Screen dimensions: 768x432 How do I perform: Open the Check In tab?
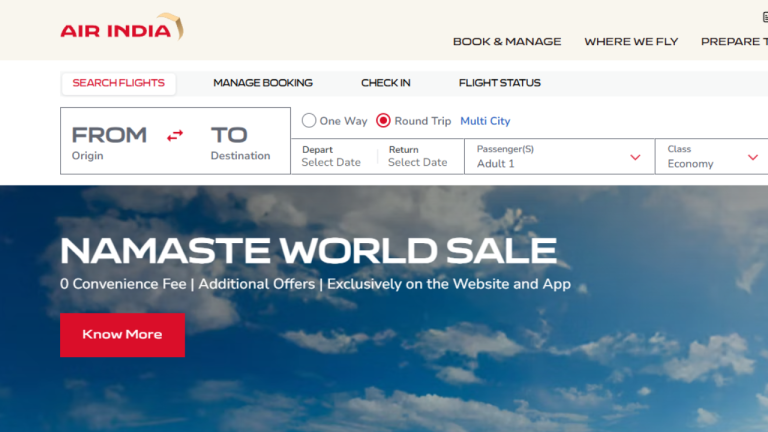385,83
